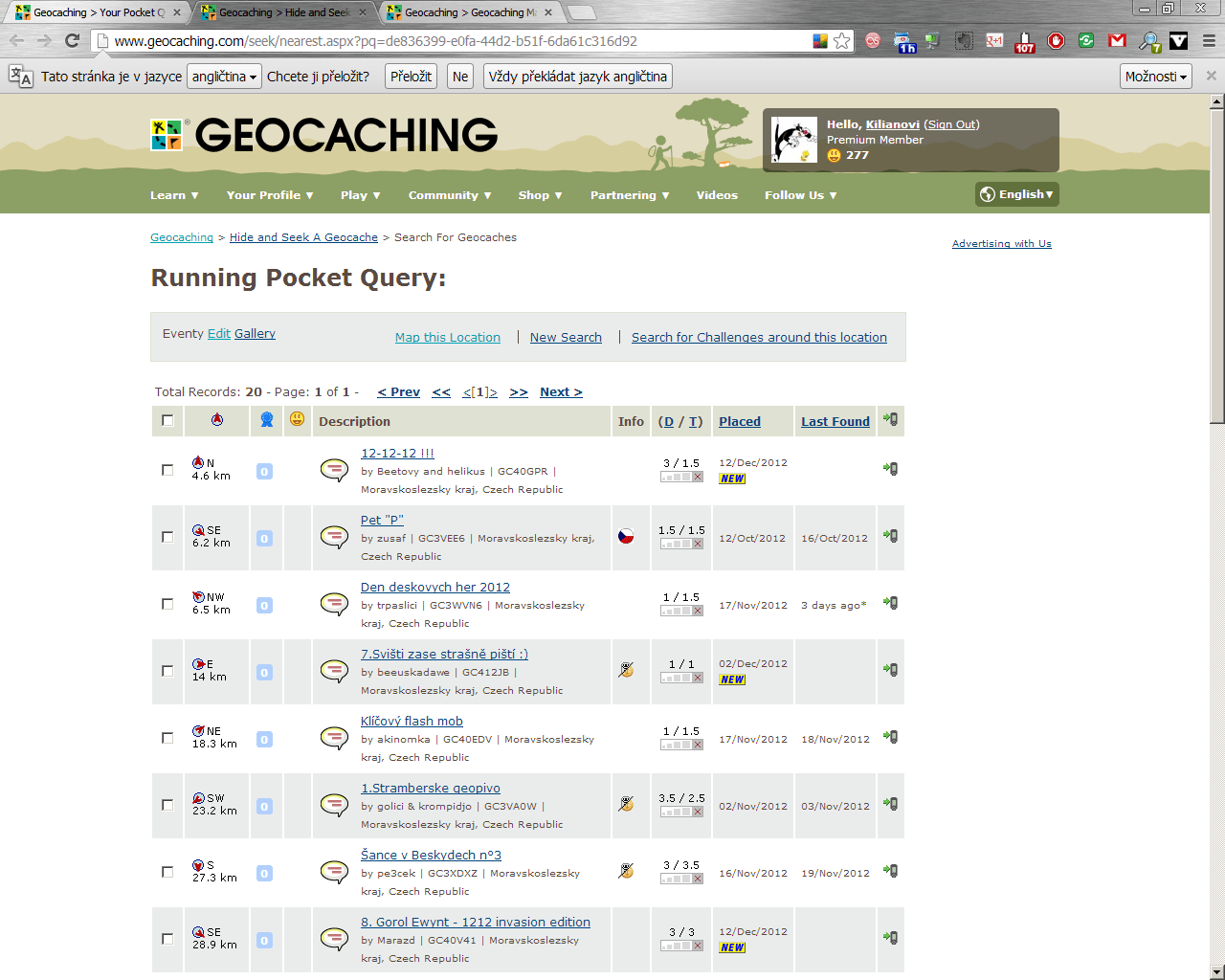The image size is (1225, 980).
Task: Click send-to-GPS icon for Klíčový flash mob
Action: coord(890,737)
